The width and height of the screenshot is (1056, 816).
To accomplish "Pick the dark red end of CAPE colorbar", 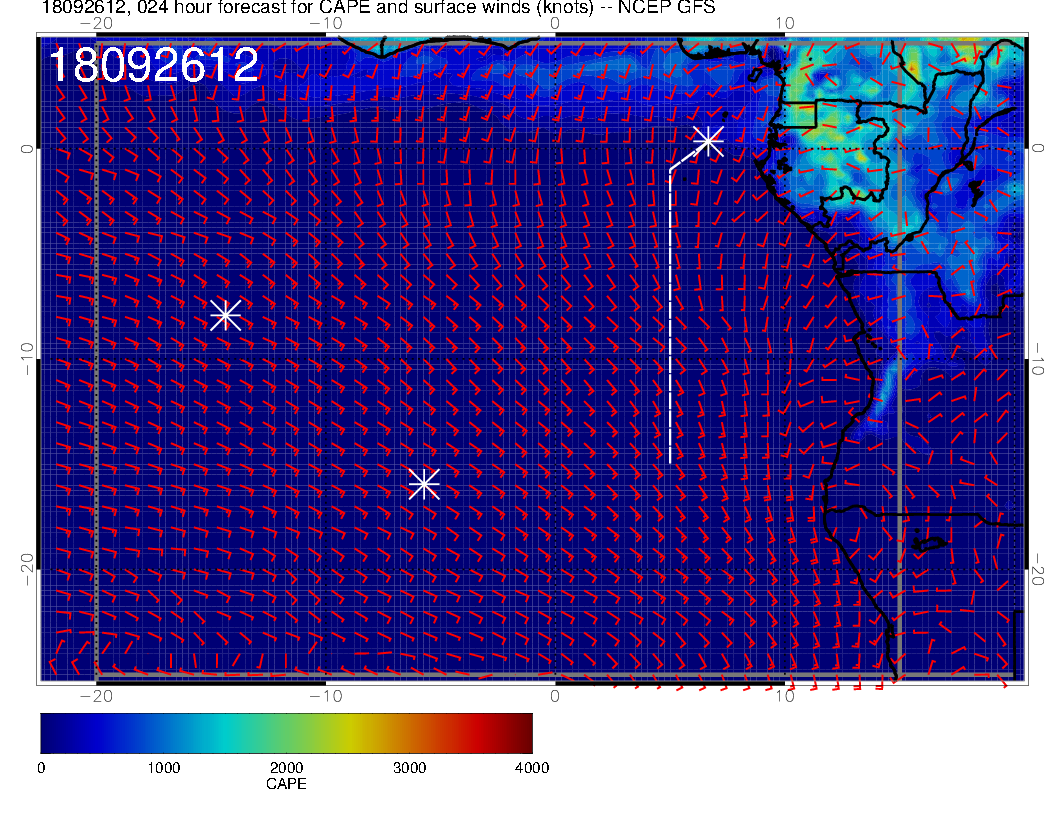I will (524, 733).
